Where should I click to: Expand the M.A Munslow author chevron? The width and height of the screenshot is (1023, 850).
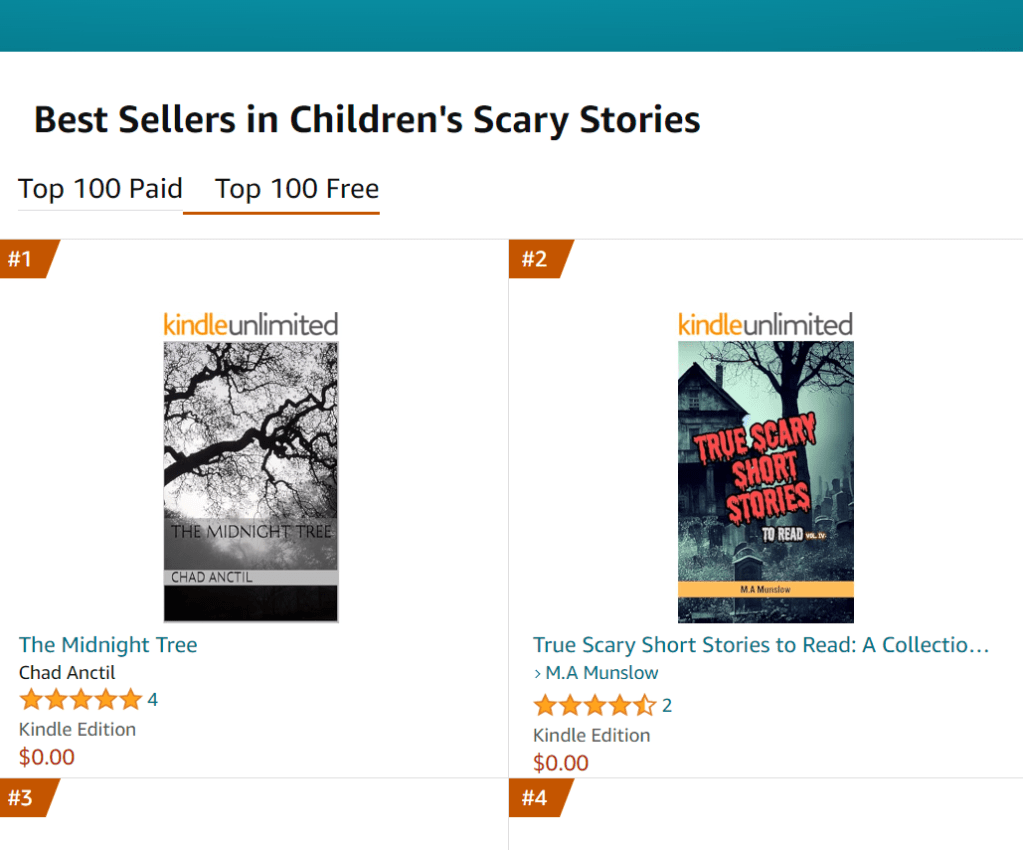(537, 673)
